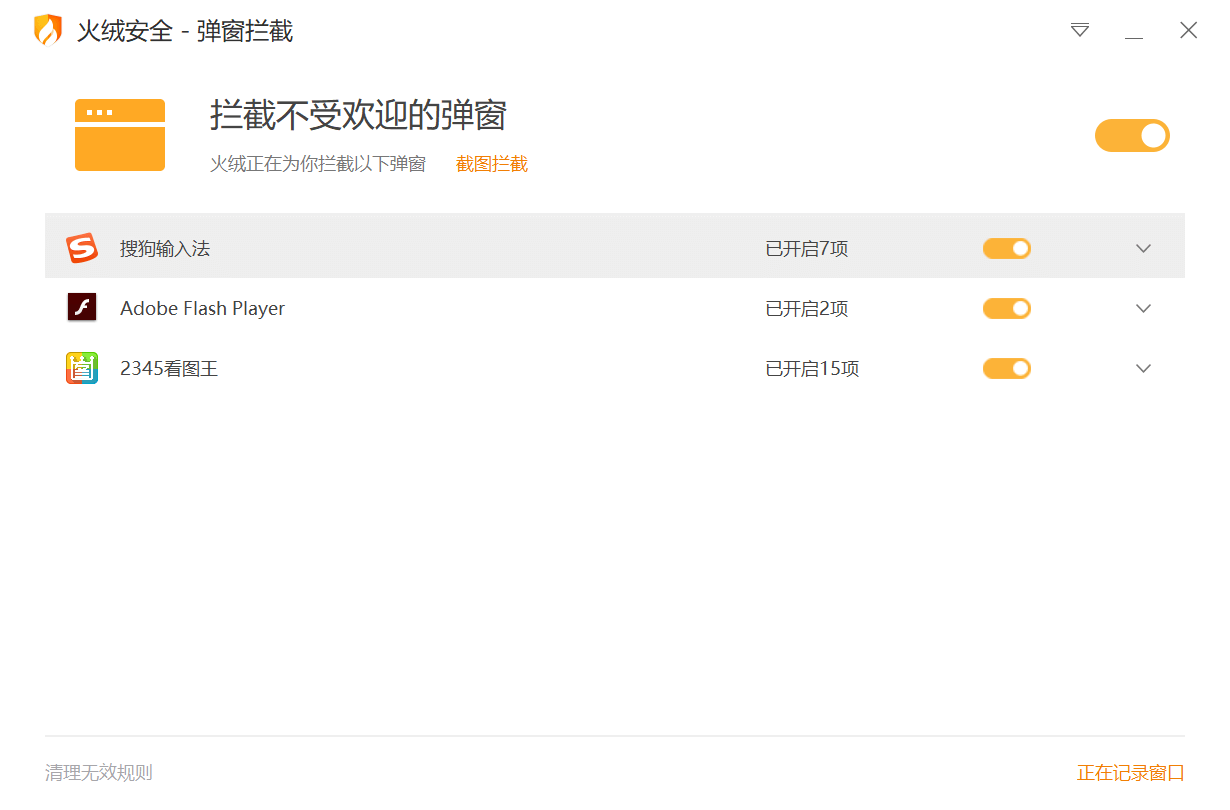Expand the Adobe Flash Player entry
This screenshot has height=810, width=1230.
1143,308
